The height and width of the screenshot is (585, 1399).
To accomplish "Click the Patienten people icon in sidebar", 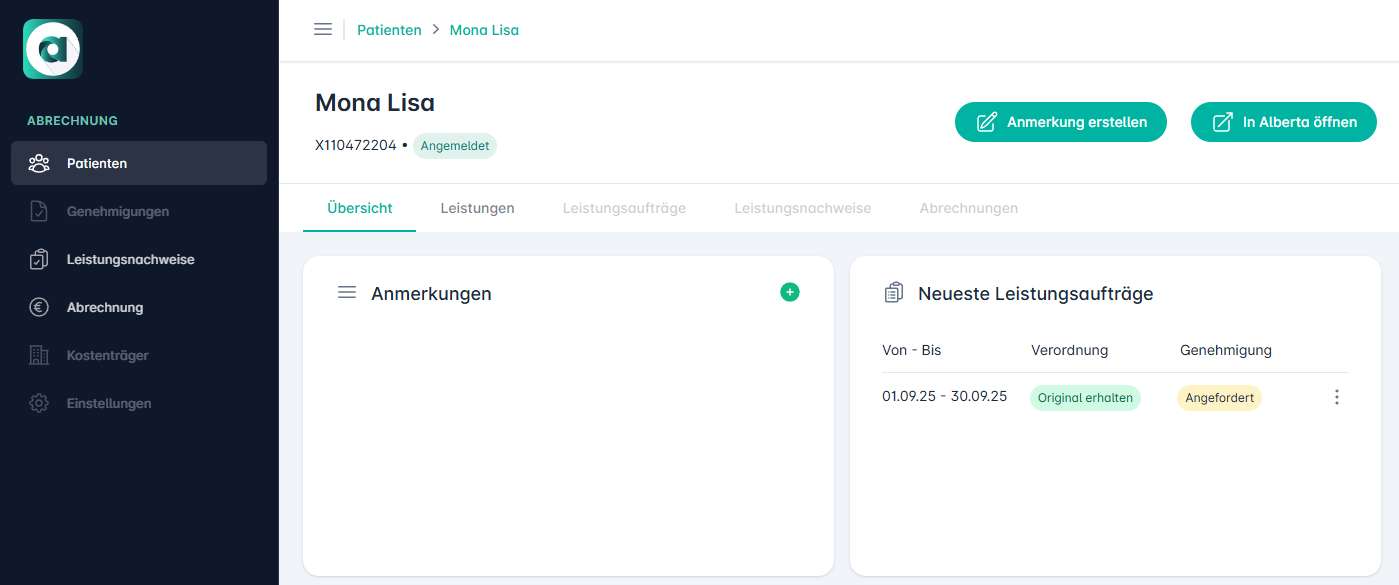I will click(39, 163).
